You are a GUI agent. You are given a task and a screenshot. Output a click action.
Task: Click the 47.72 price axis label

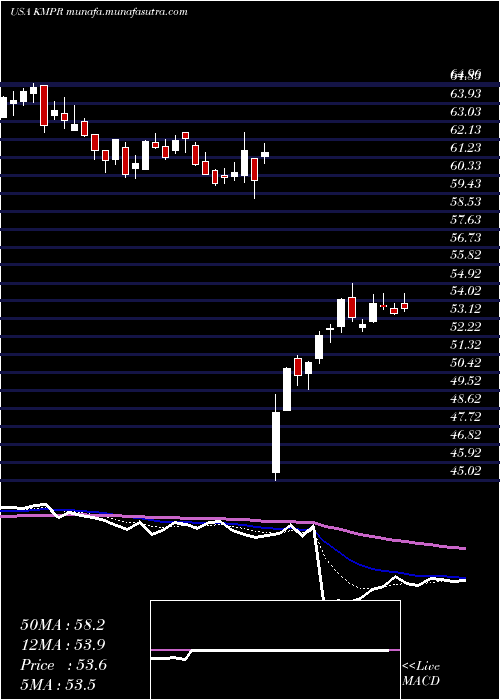[465, 417]
